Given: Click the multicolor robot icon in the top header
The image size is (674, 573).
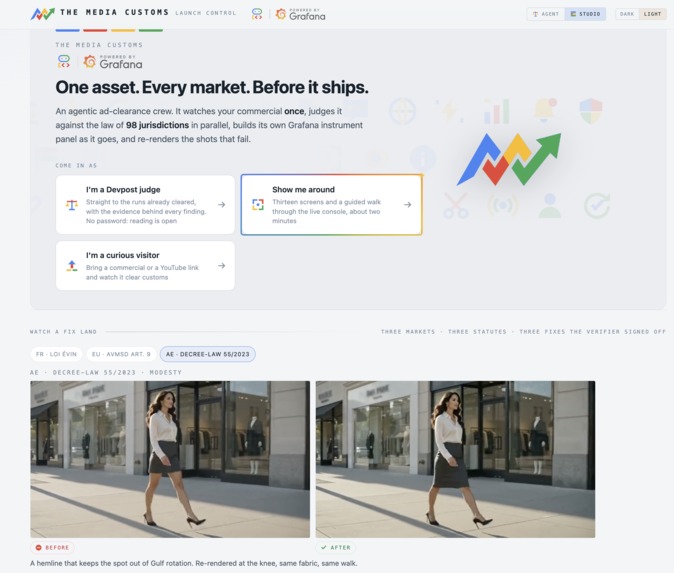Looking at the screenshot, I should coord(257,14).
